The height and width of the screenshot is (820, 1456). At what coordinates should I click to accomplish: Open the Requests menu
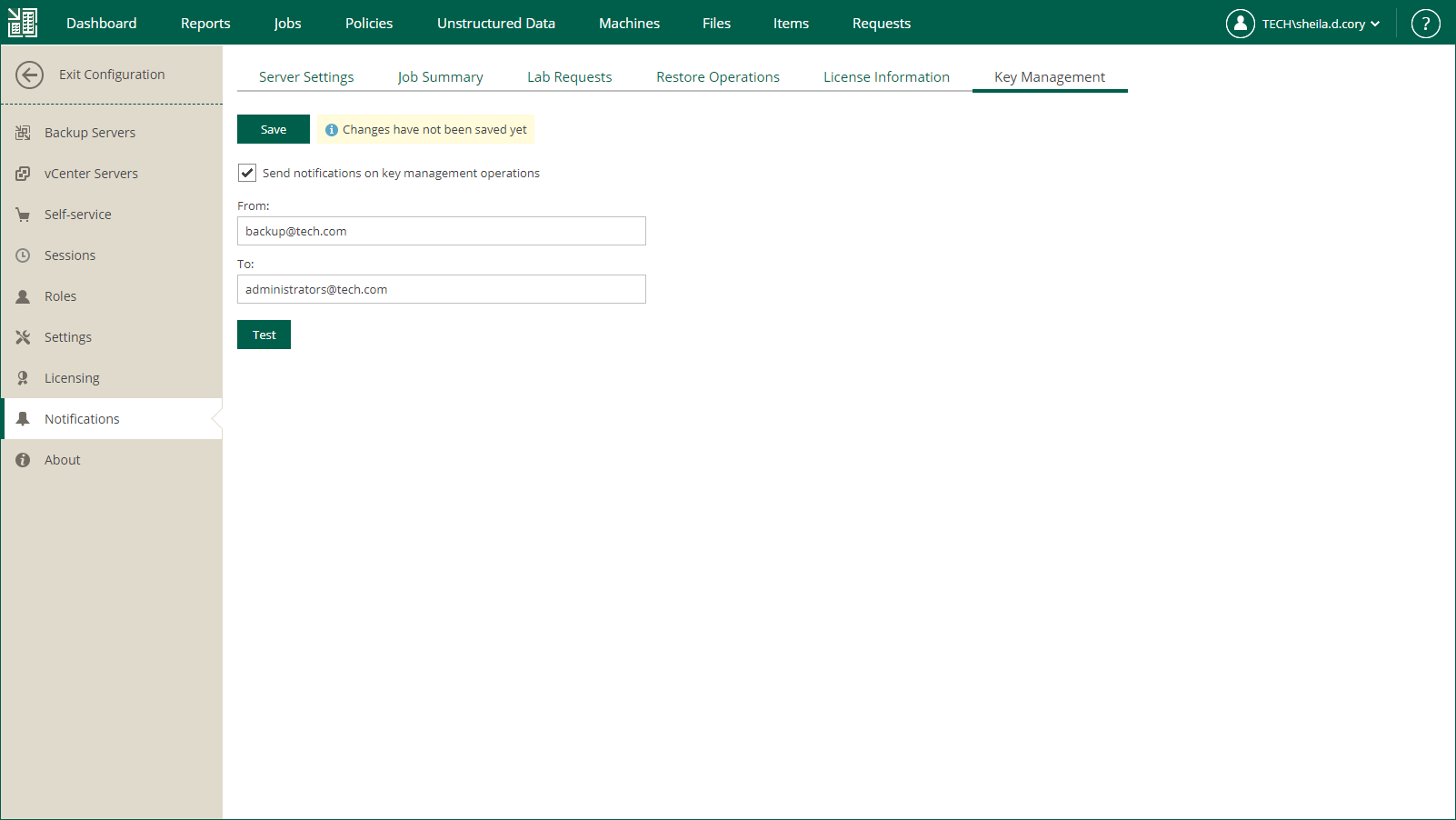[882, 24]
